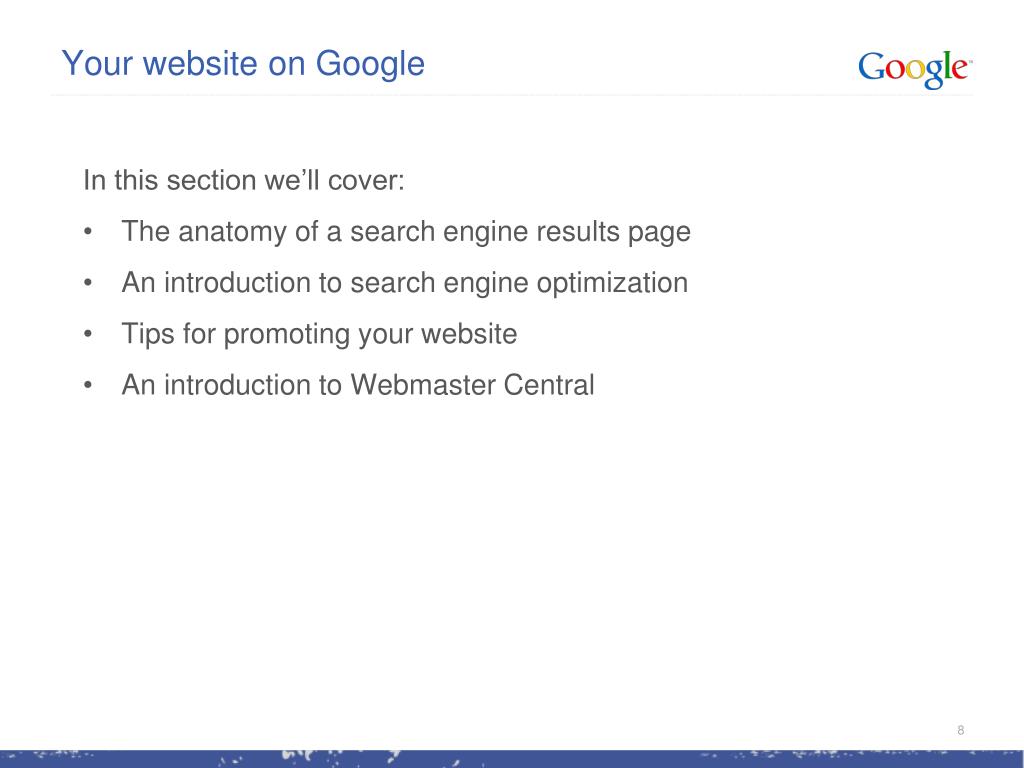
Task: Click the divider line under the title
Action: click(512, 95)
